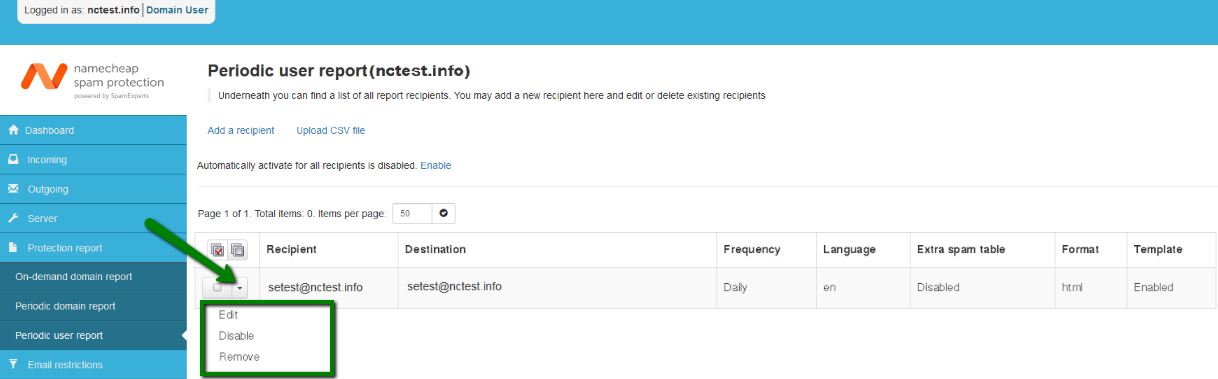Choose Remove from the row menu

click(239, 357)
